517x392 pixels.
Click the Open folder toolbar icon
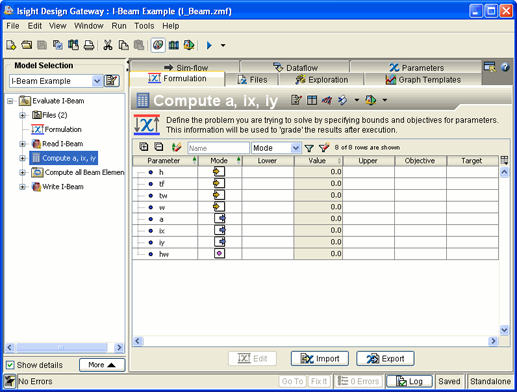(x=27, y=45)
